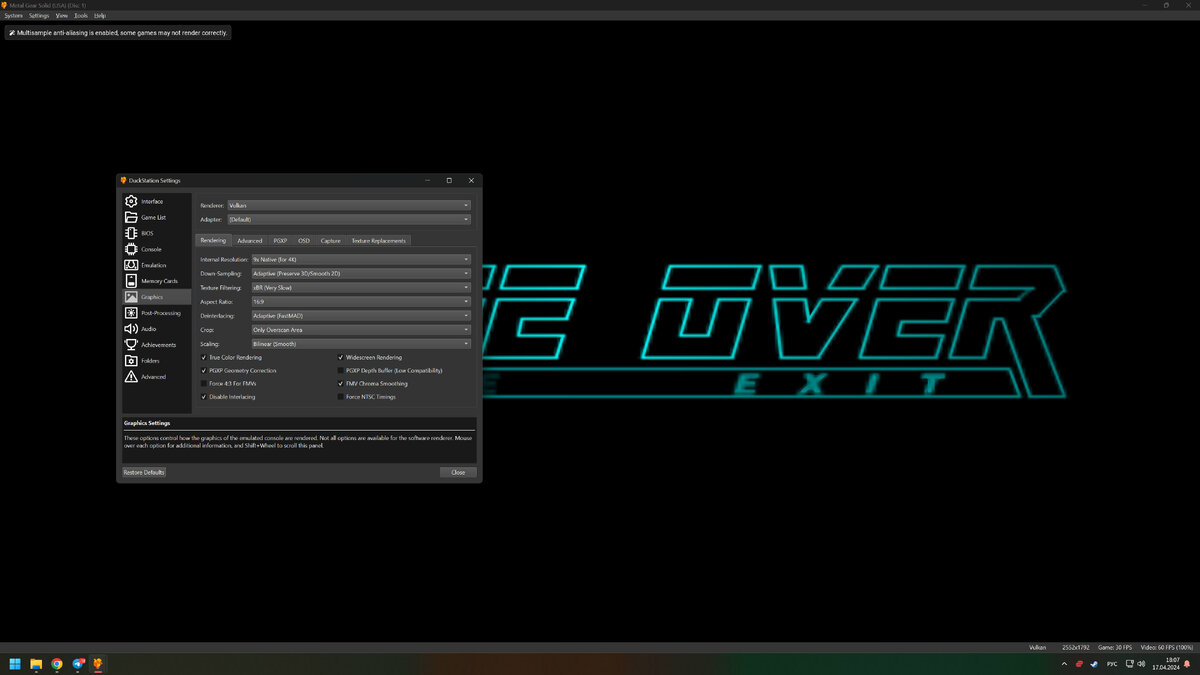Screen dimensions: 1200x675
Task: Expand the Deinterlacing dropdown
Action: 360,315
